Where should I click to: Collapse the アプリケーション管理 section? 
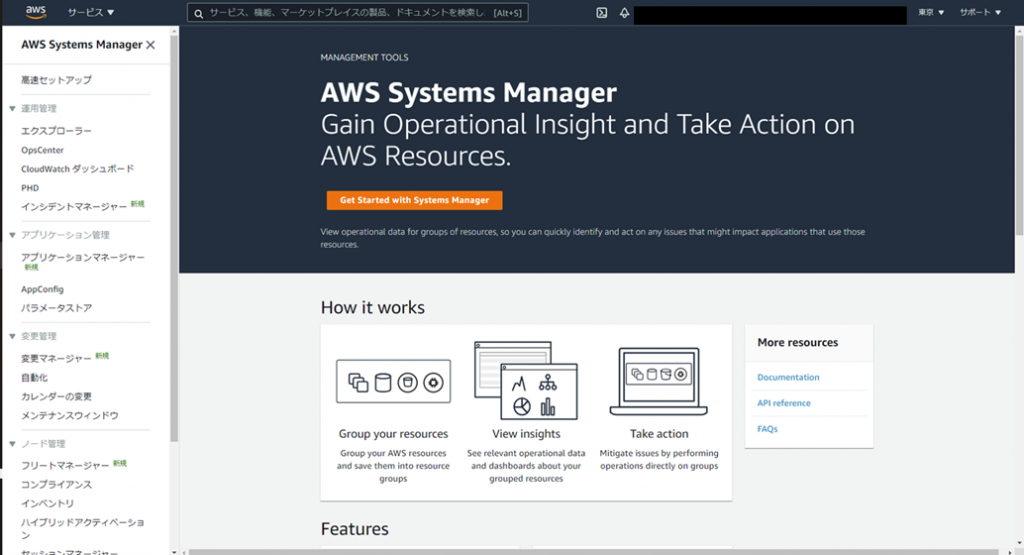click(x=12, y=235)
